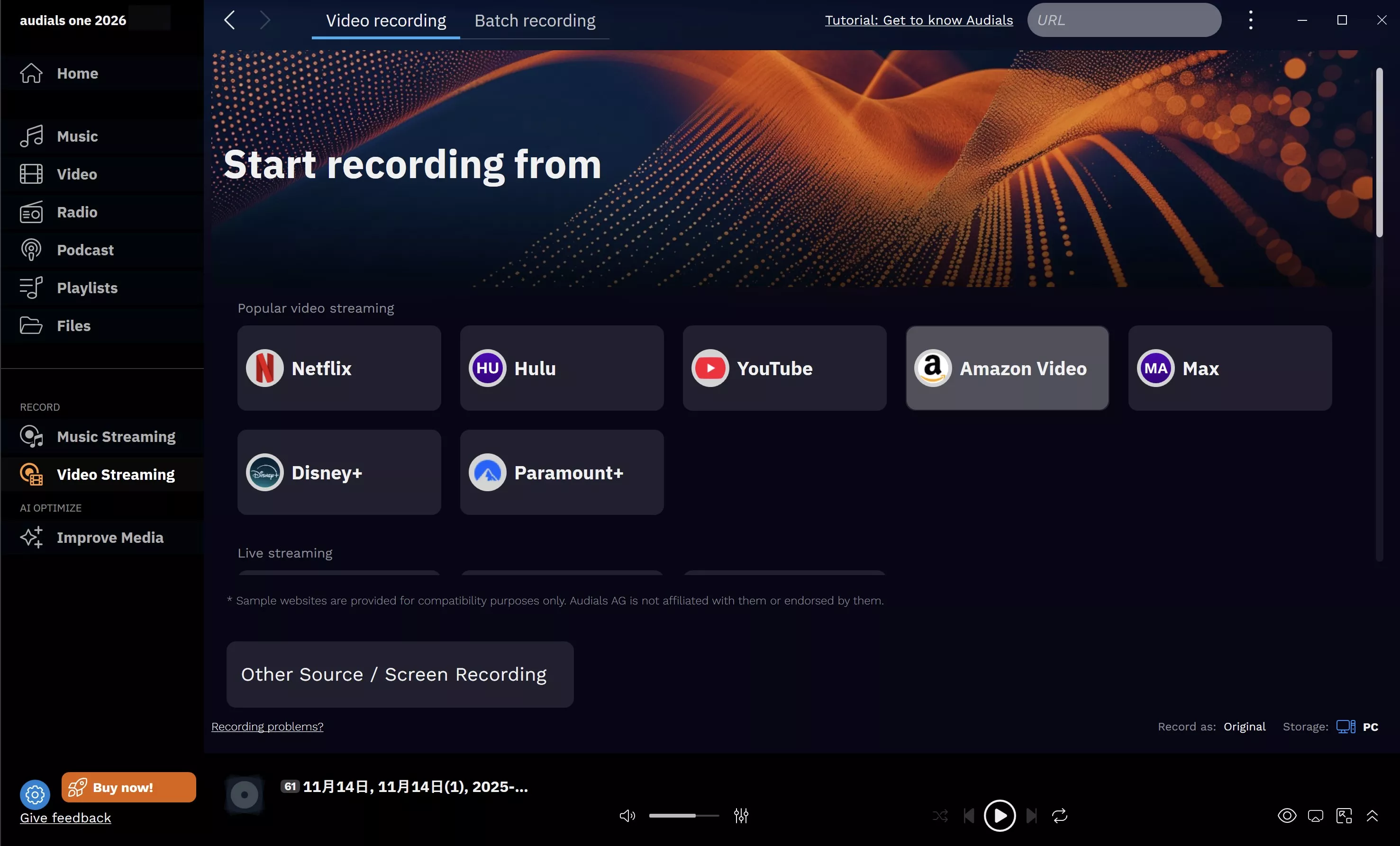
Task: Toggle the eye view icon in player
Action: click(x=1287, y=816)
